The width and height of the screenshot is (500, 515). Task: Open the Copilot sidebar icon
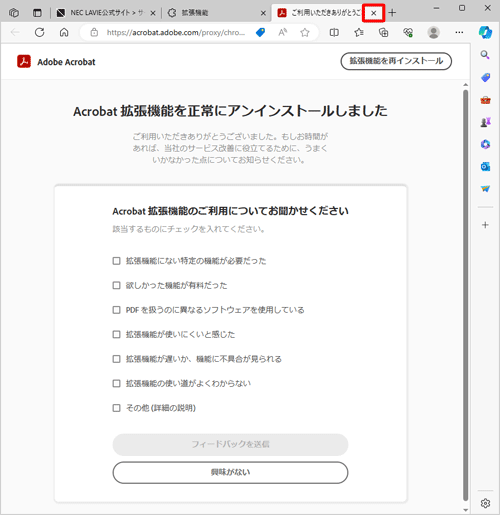pos(485,32)
